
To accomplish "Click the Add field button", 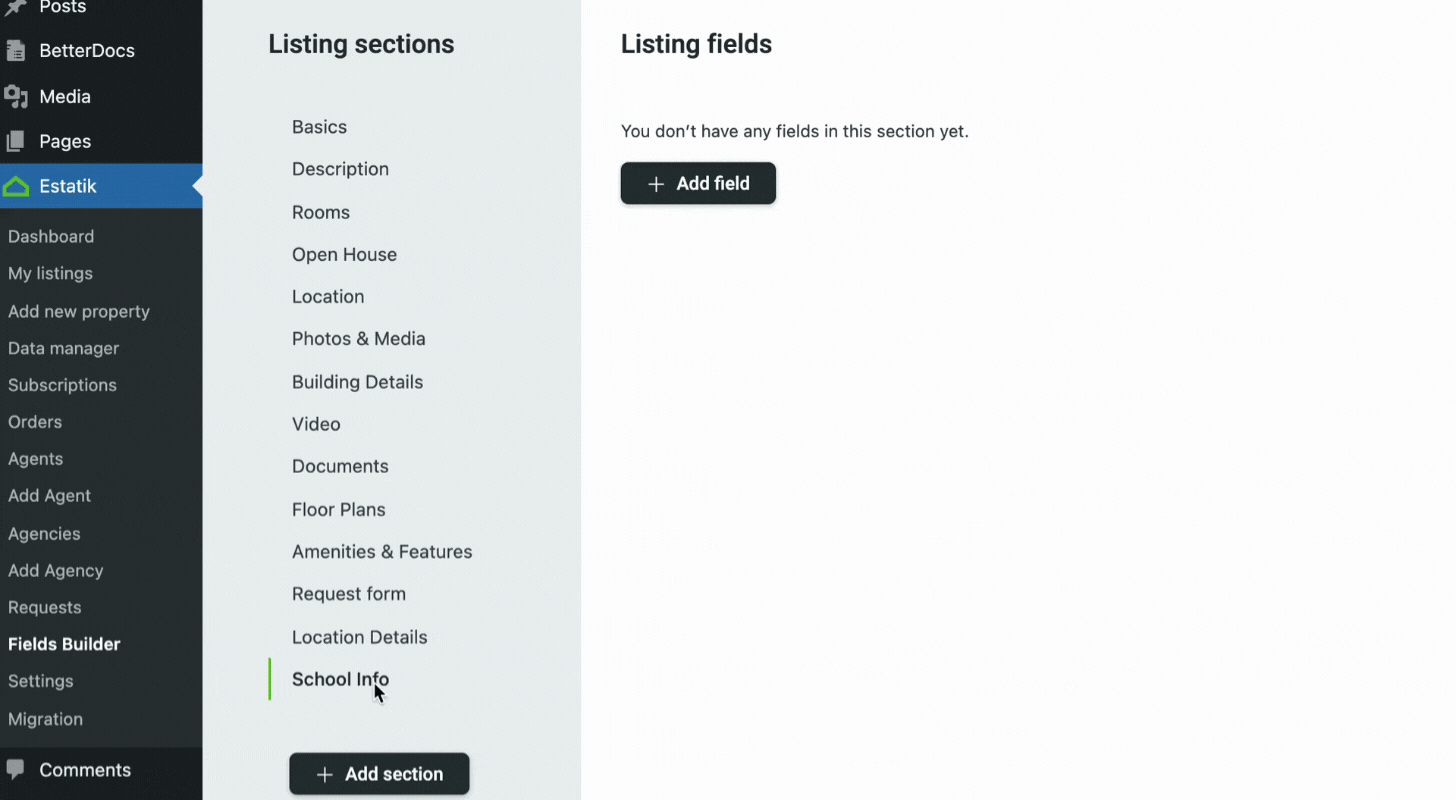I will tap(698, 184).
